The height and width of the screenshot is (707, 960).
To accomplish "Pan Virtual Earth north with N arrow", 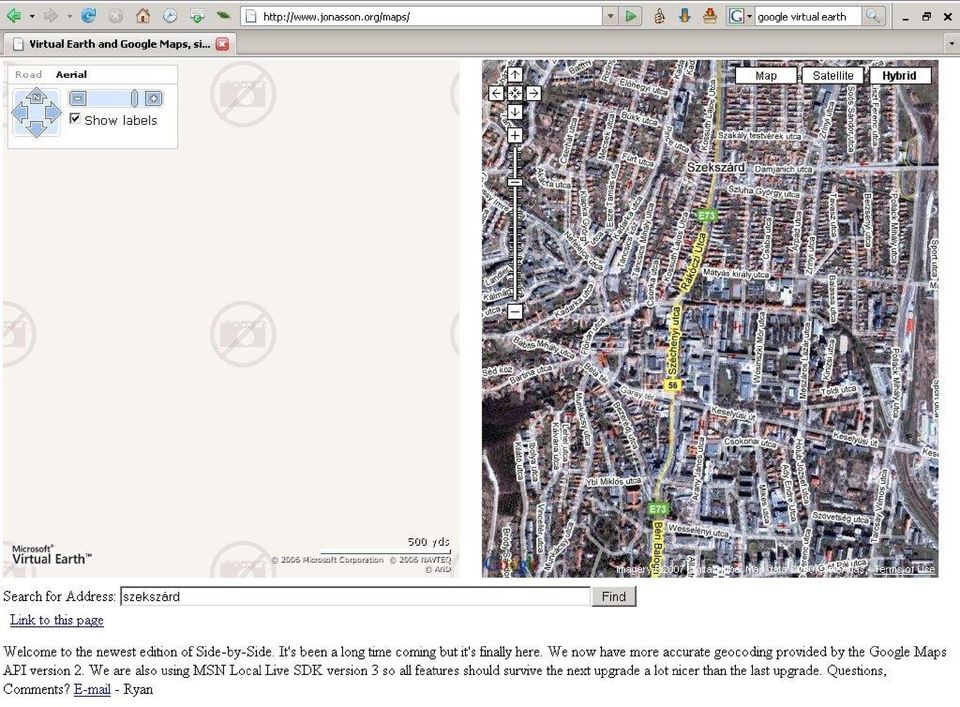I will tap(36, 97).
